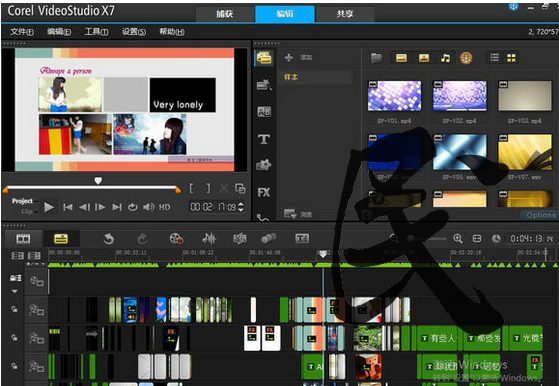Jump to end of project
This screenshot has height=386, width=559.
[117, 207]
